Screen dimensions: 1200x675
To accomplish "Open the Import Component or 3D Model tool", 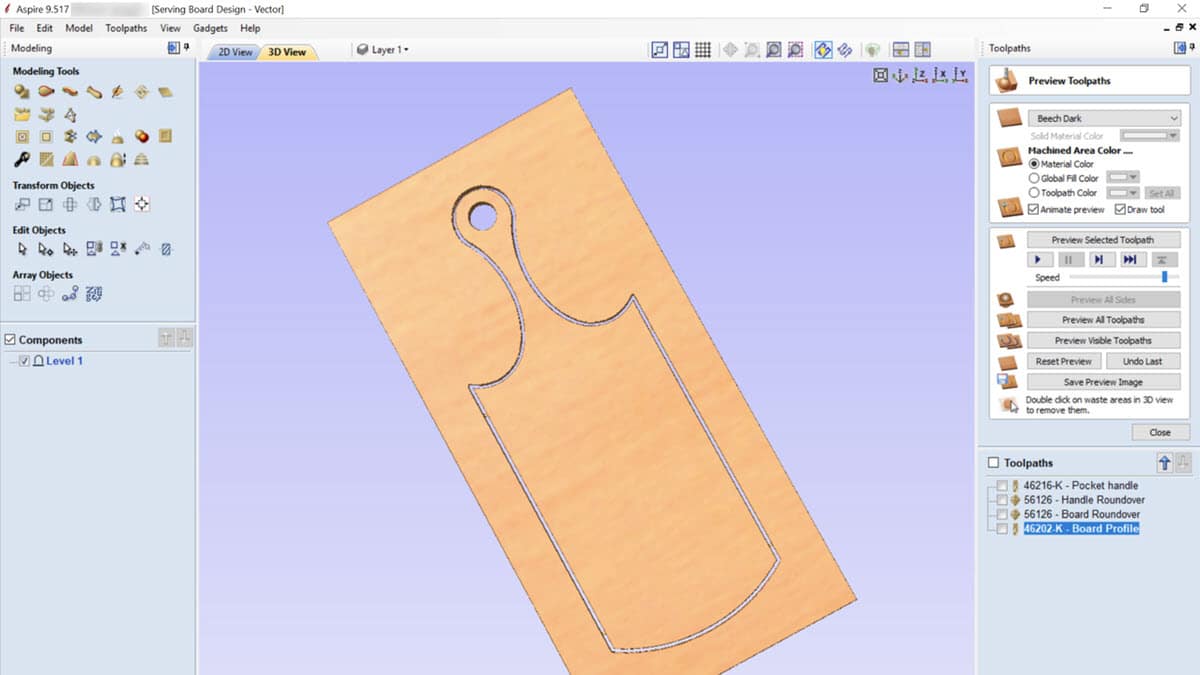I will coord(22,114).
